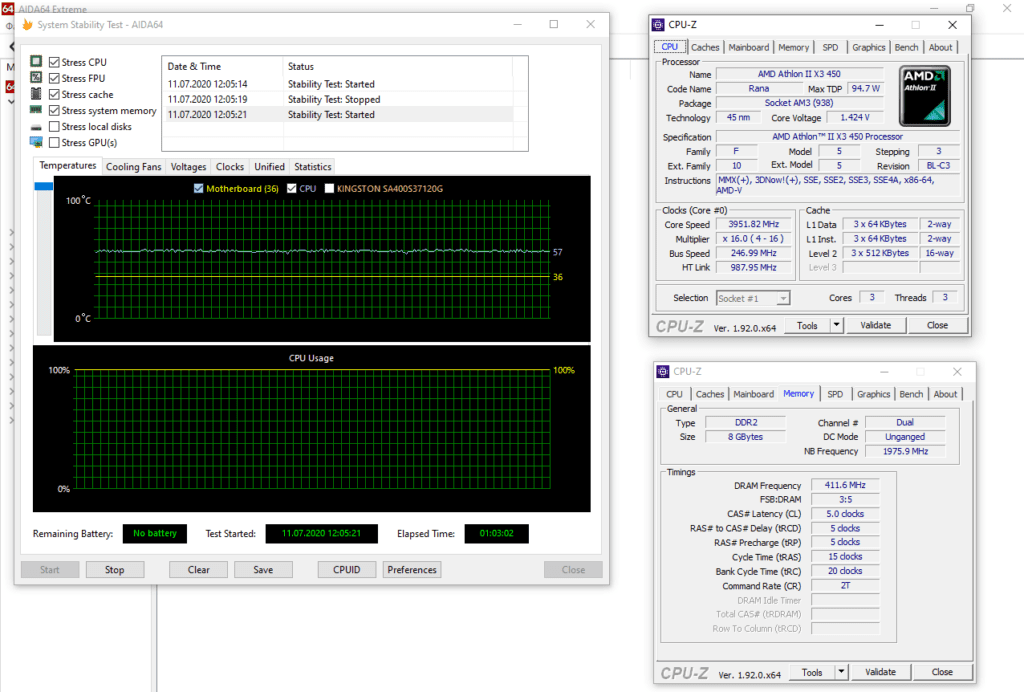The width and height of the screenshot is (1024, 692).
Task: Open the Statistics tab
Action: 313,166
